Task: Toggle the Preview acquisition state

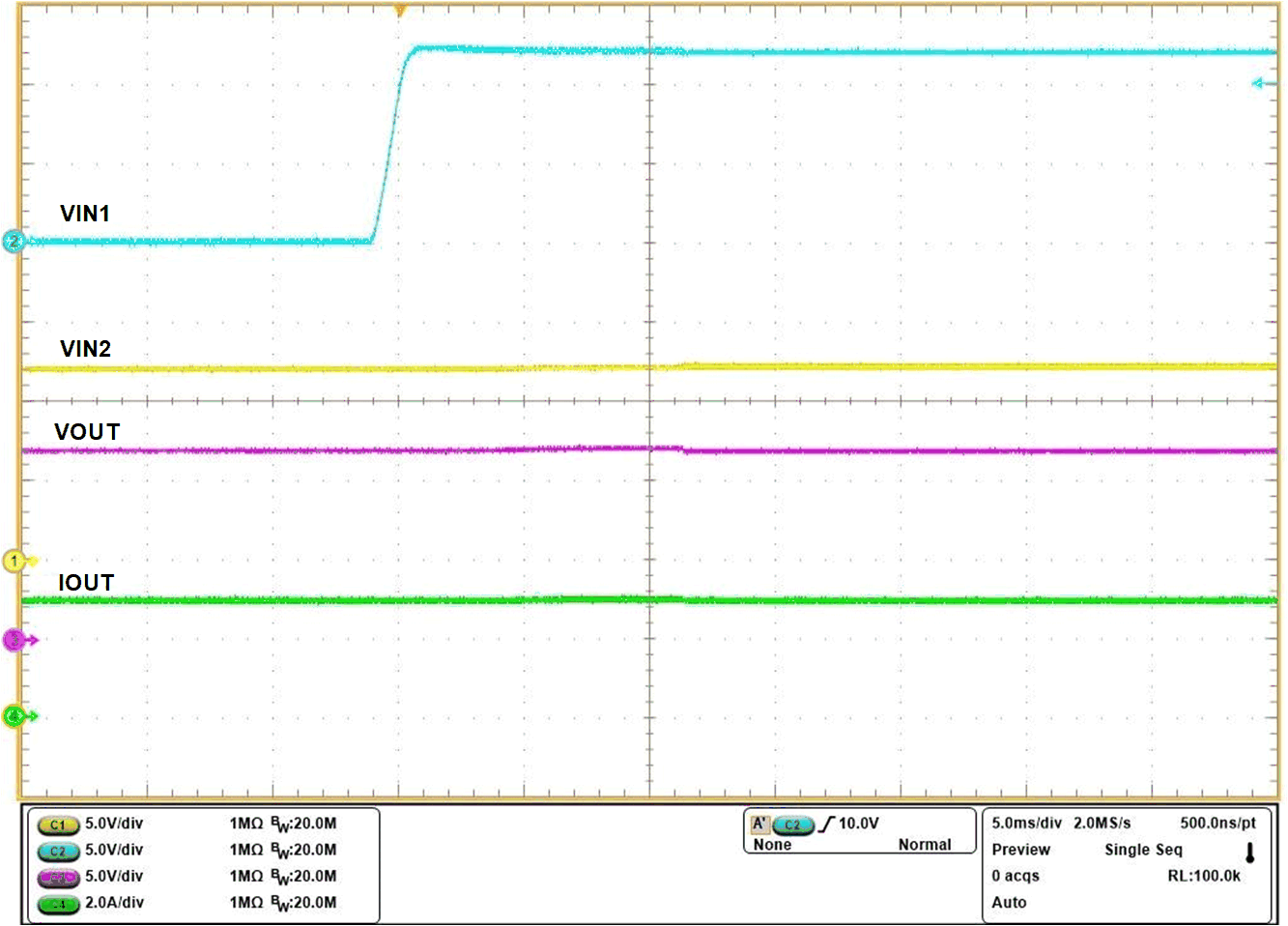Action: pos(1019,851)
